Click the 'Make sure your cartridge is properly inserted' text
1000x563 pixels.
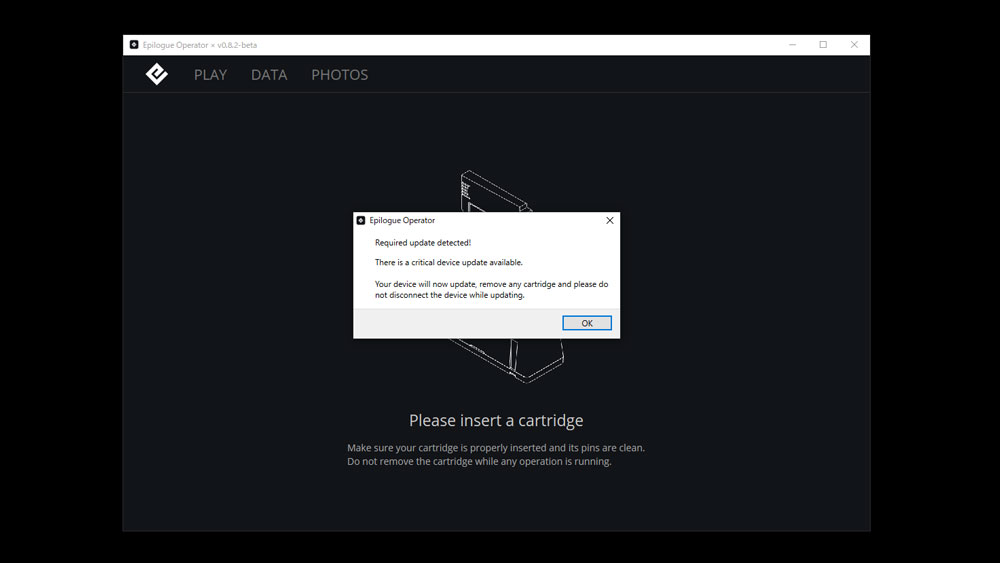(496, 448)
